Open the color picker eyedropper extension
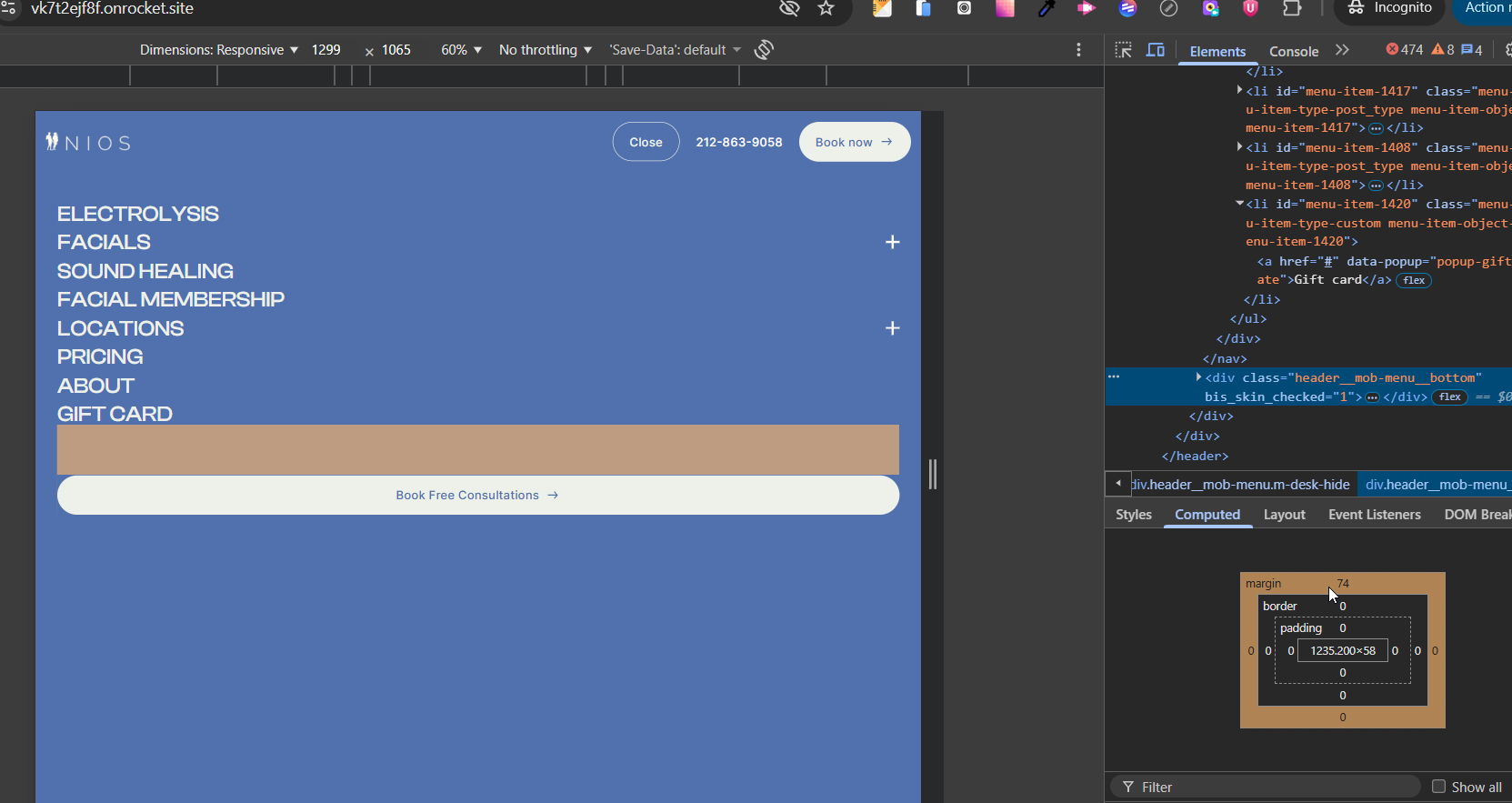This screenshot has height=803, width=1512. [1046, 8]
